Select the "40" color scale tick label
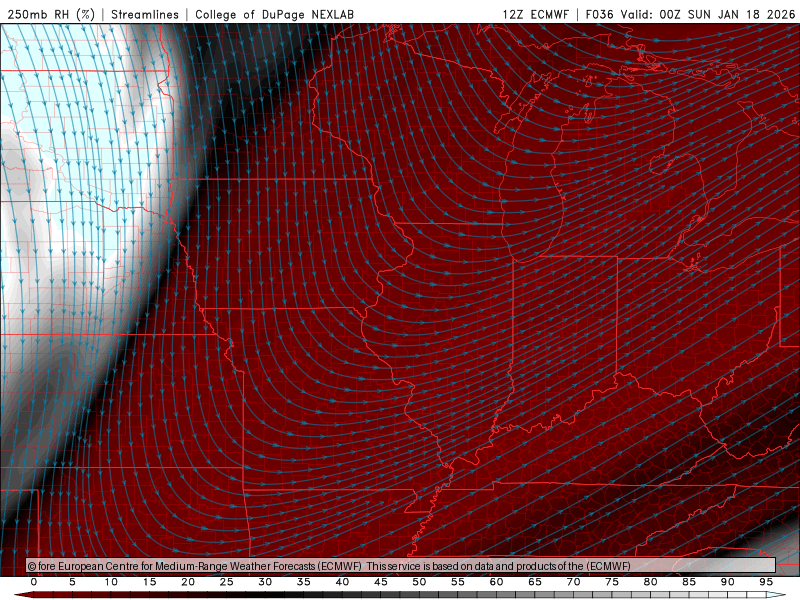The image size is (800, 600). (342, 582)
